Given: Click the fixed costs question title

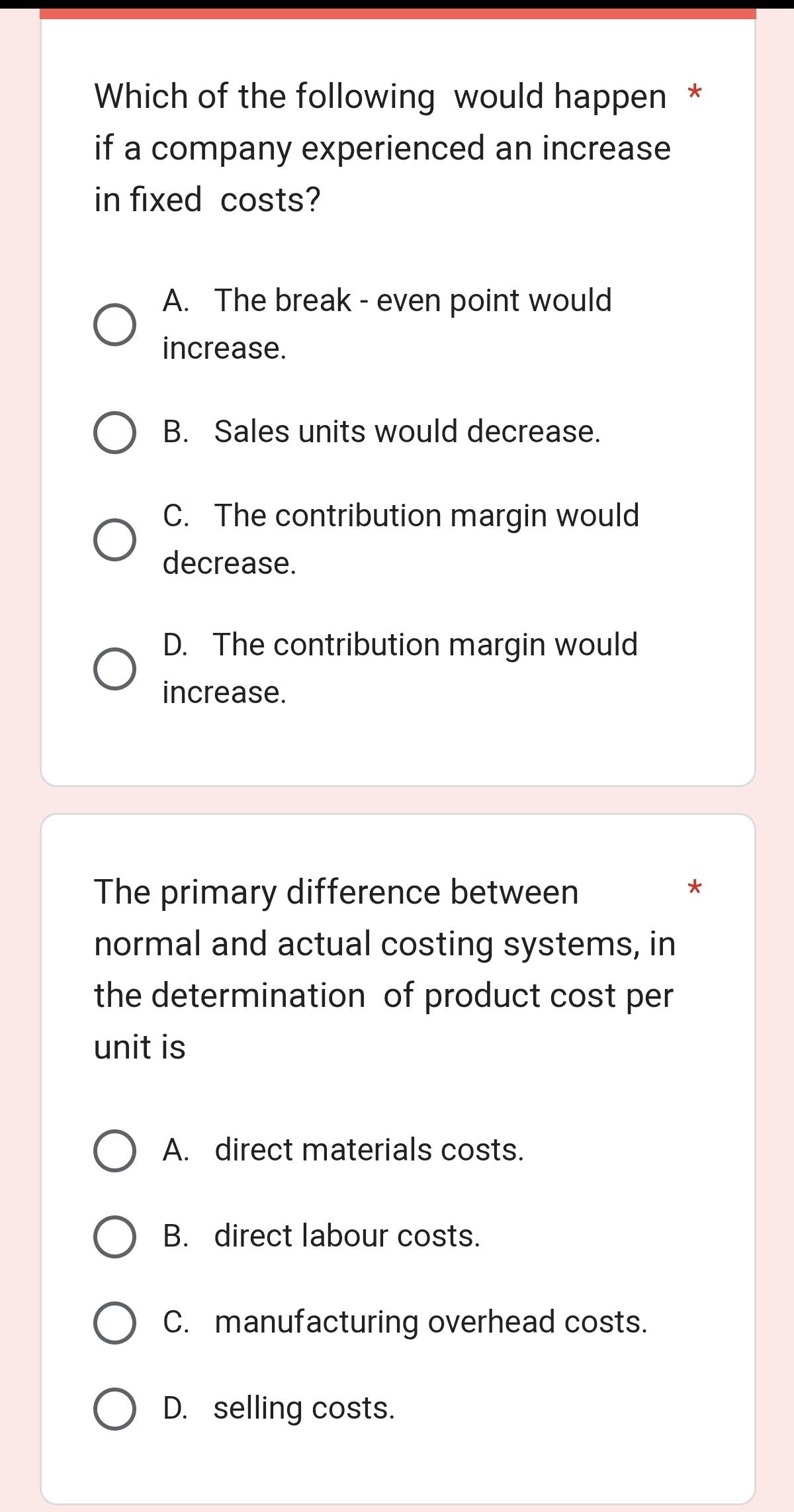Looking at the screenshot, I should coord(382,148).
